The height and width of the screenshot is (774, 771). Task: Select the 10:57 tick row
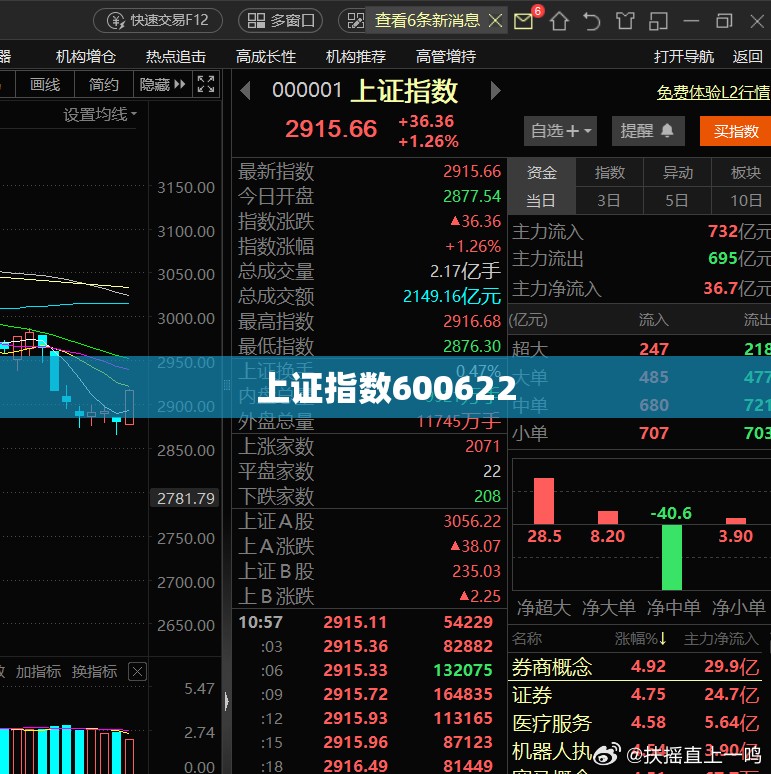369,622
